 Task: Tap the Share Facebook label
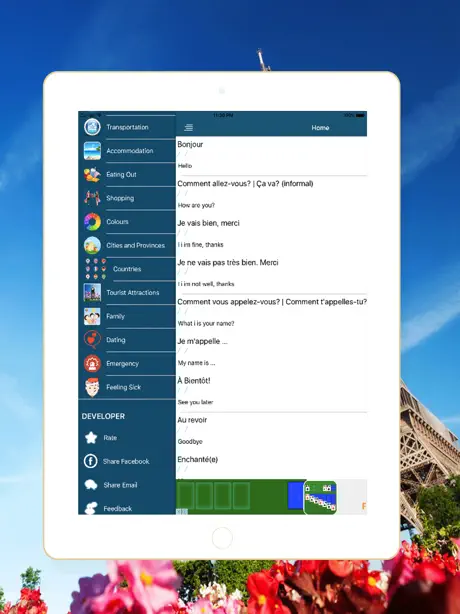[x=126, y=462]
